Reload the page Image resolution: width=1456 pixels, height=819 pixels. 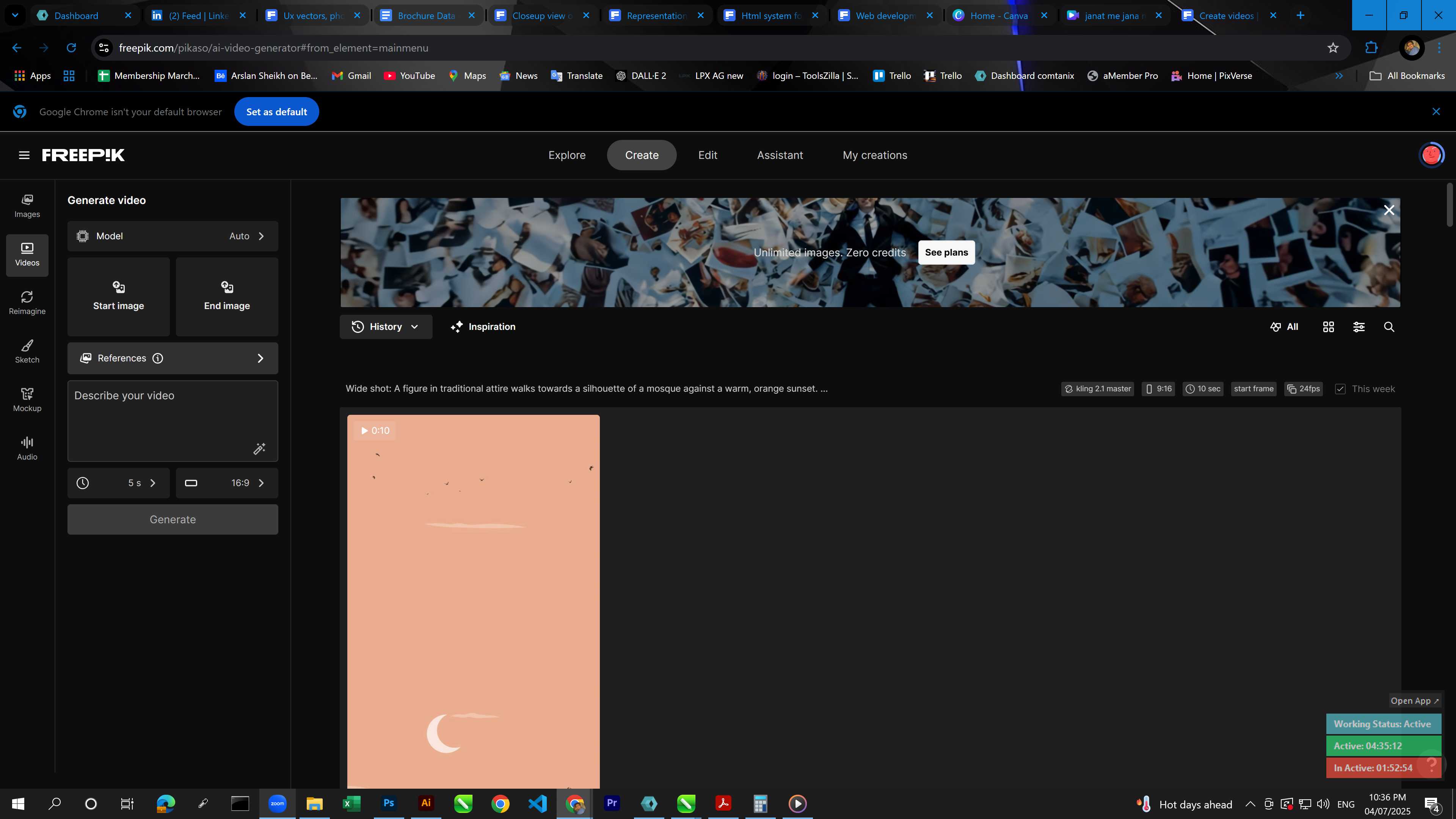point(71,48)
